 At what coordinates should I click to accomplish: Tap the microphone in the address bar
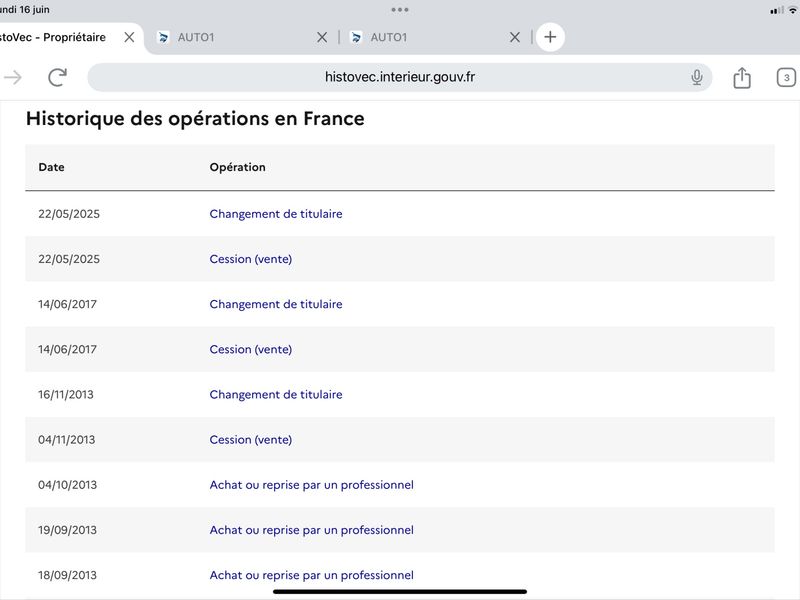point(696,77)
